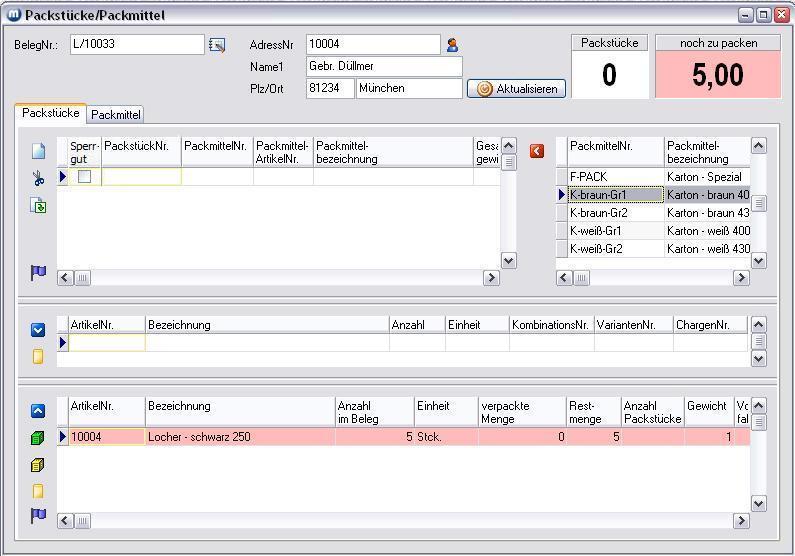The width and height of the screenshot is (795, 556).
Task: Click the Name1 text field
Action: [x=383, y=67]
